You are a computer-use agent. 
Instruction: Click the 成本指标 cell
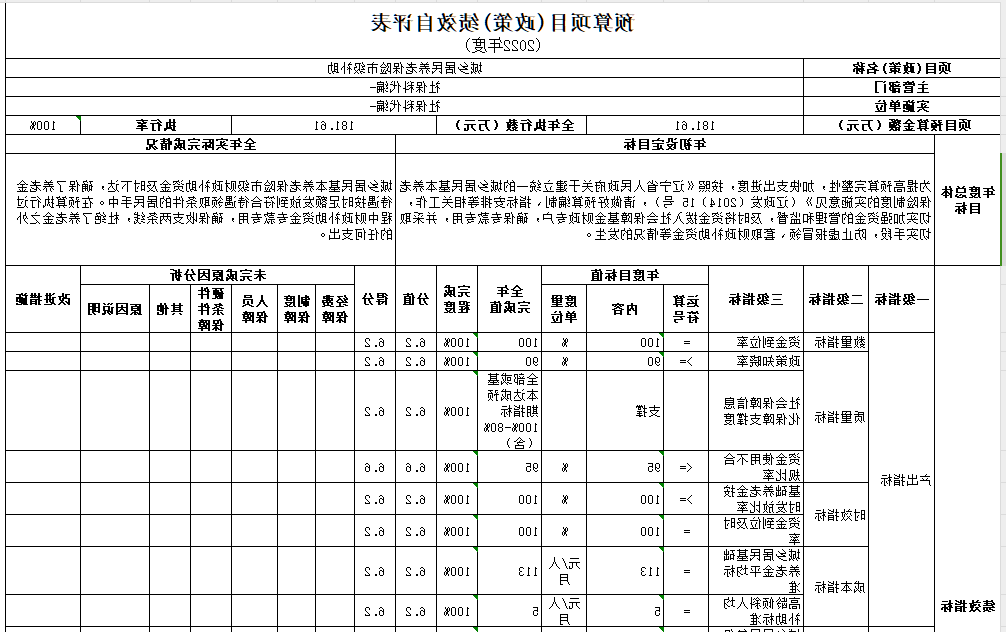pyautogui.click(x=836, y=587)
